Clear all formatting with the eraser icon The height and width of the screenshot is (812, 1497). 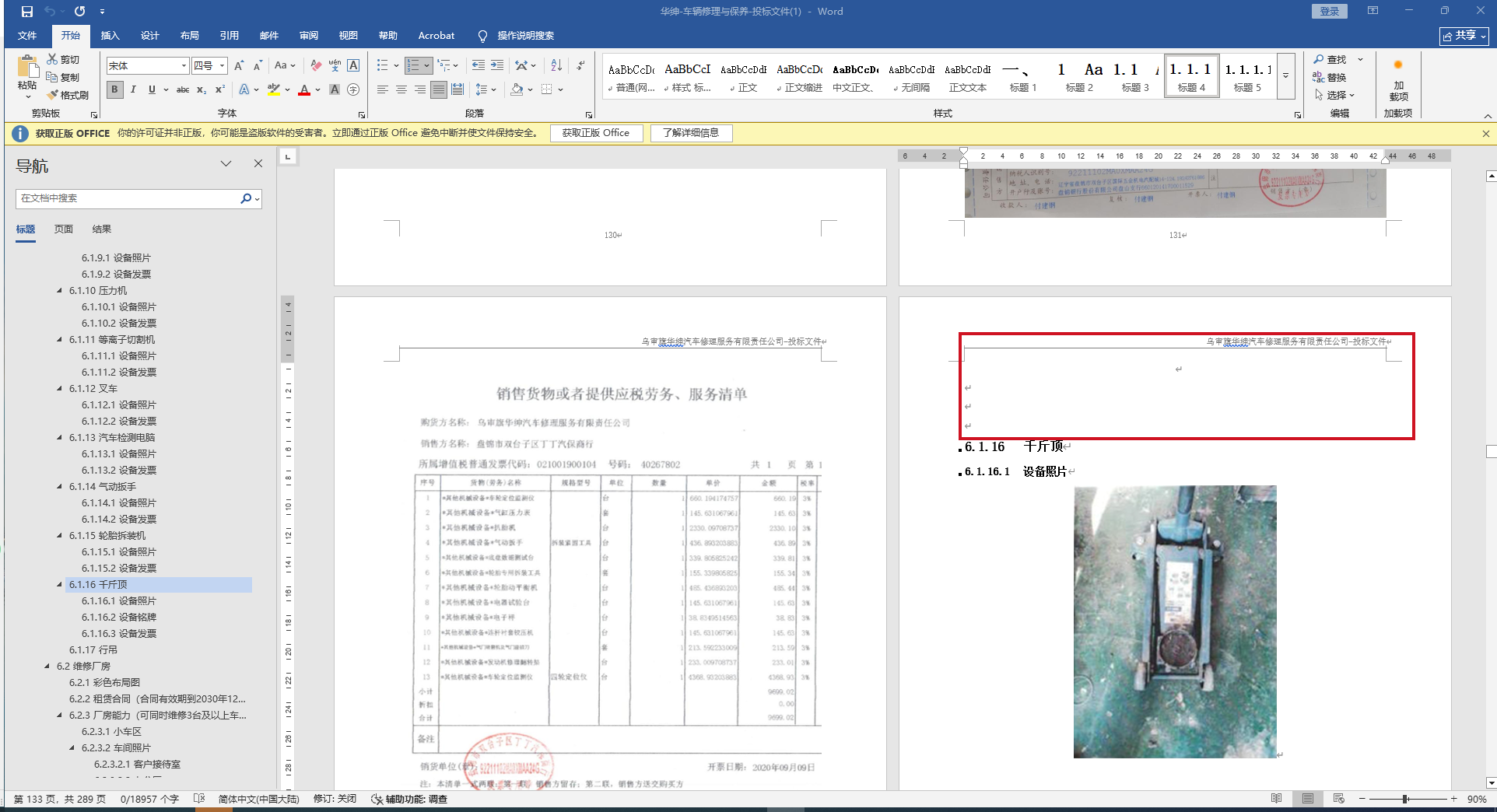tap(315, 65)
